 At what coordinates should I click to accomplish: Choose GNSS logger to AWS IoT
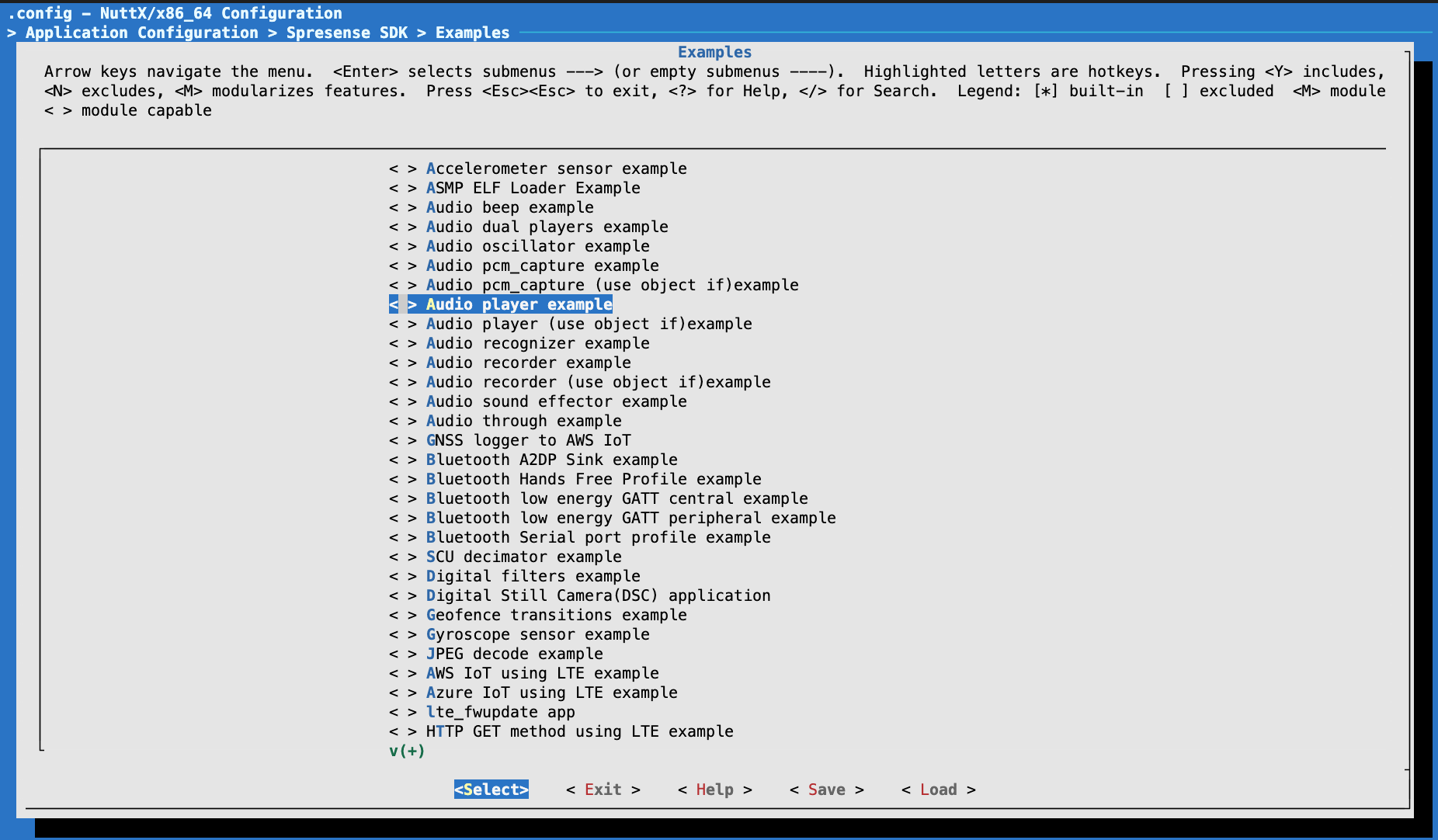pos(528,440)
